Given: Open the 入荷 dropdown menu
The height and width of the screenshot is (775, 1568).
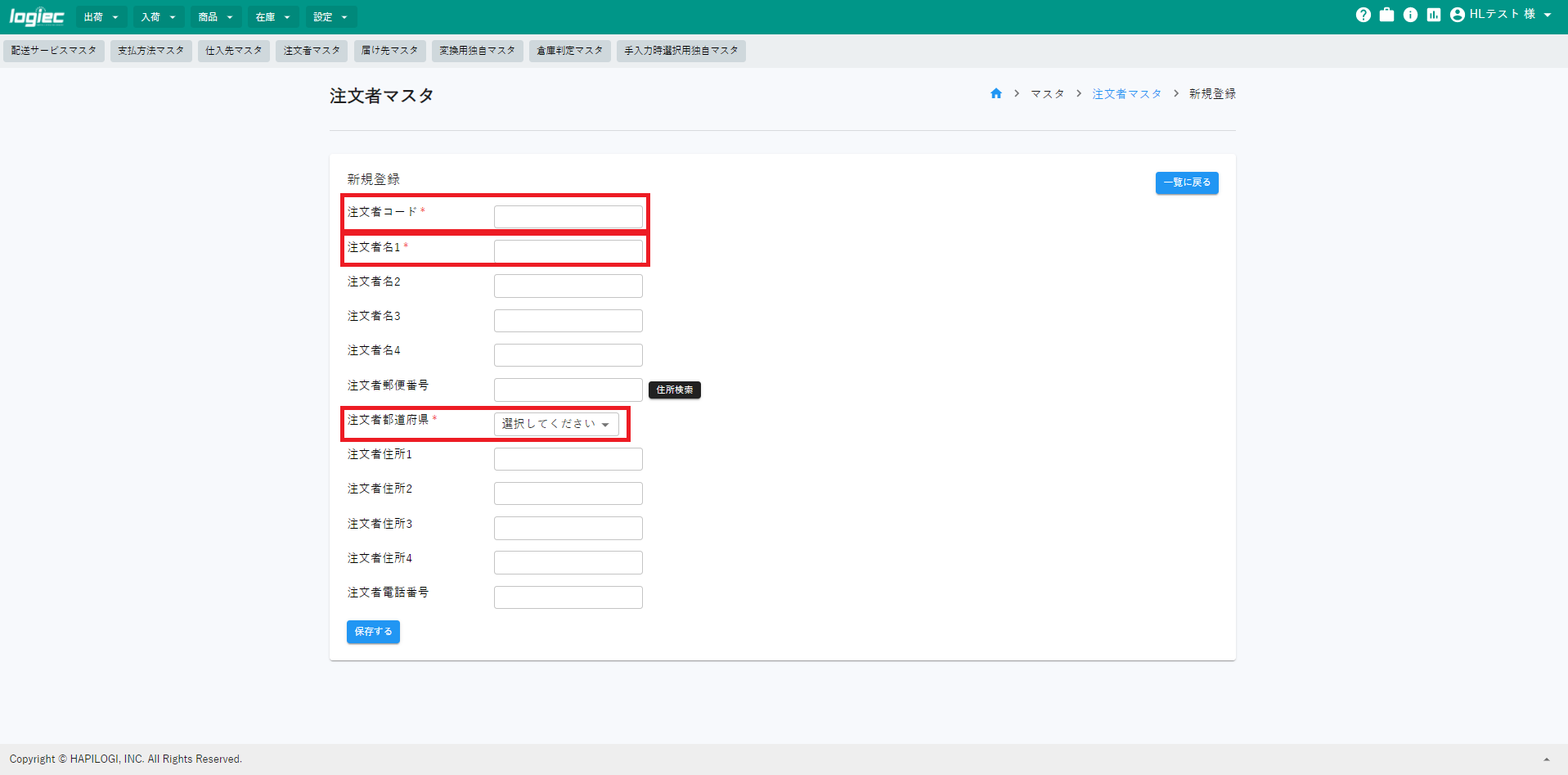Looking at the screenshot, I should (x=159, y=17).
